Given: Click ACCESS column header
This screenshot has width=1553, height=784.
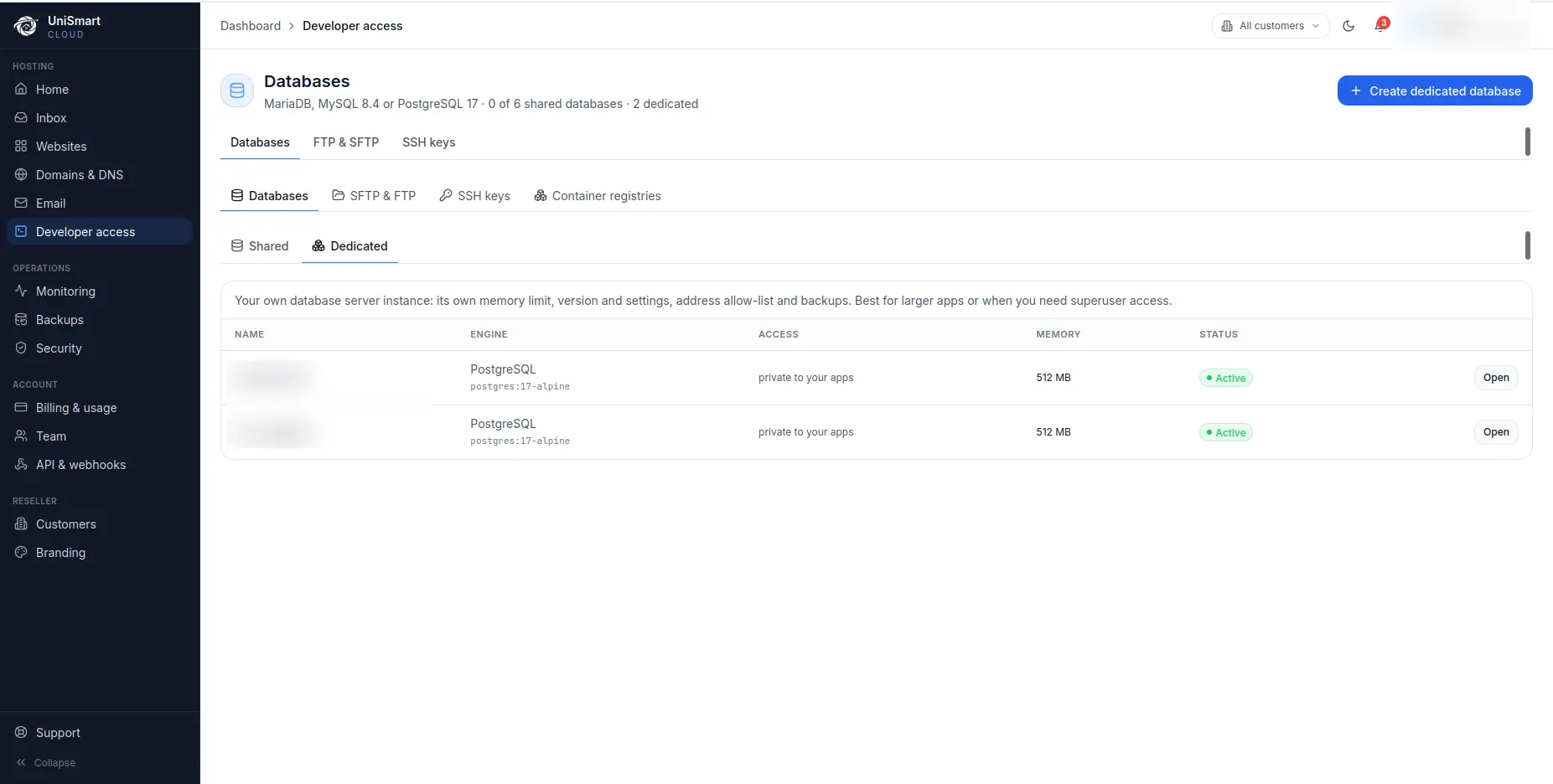Looking at the screenshot, I should pos(779,334).
